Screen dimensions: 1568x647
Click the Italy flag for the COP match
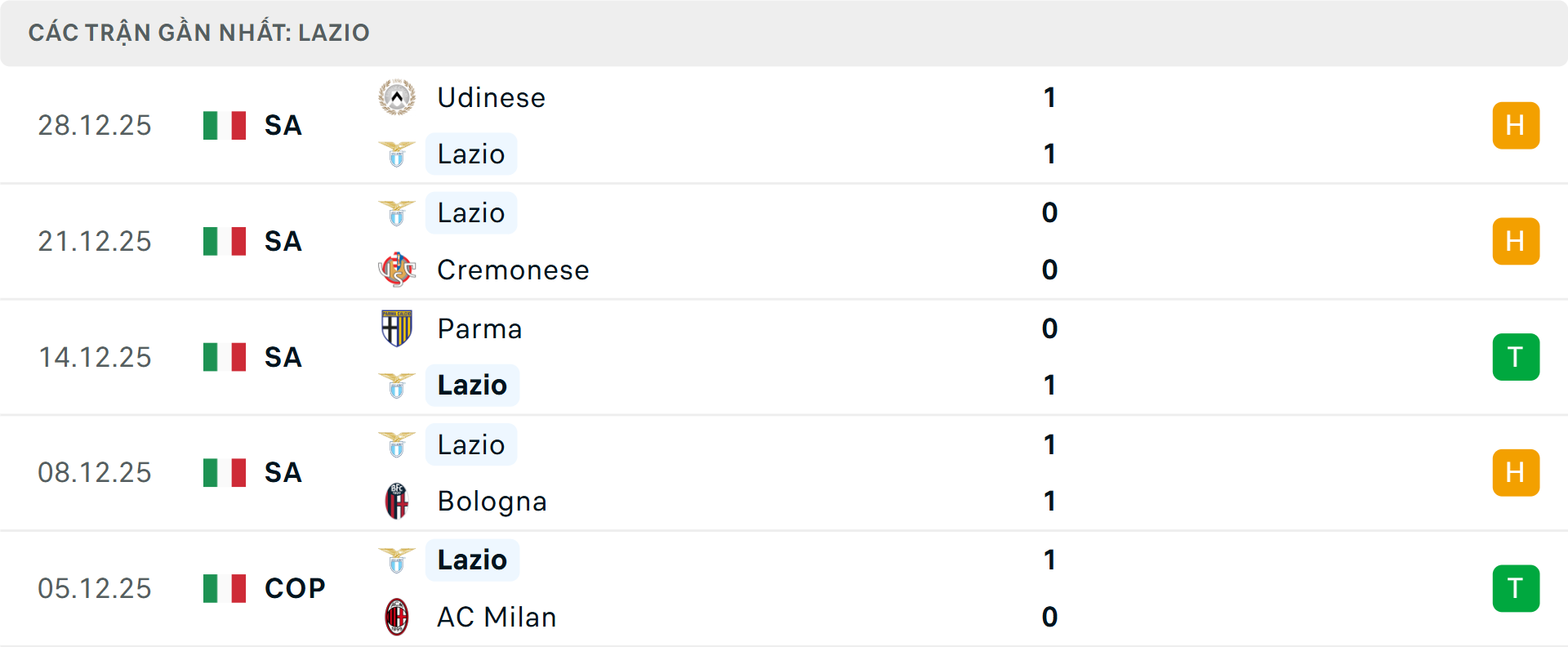pyautogui.click(x=224, y=587)
